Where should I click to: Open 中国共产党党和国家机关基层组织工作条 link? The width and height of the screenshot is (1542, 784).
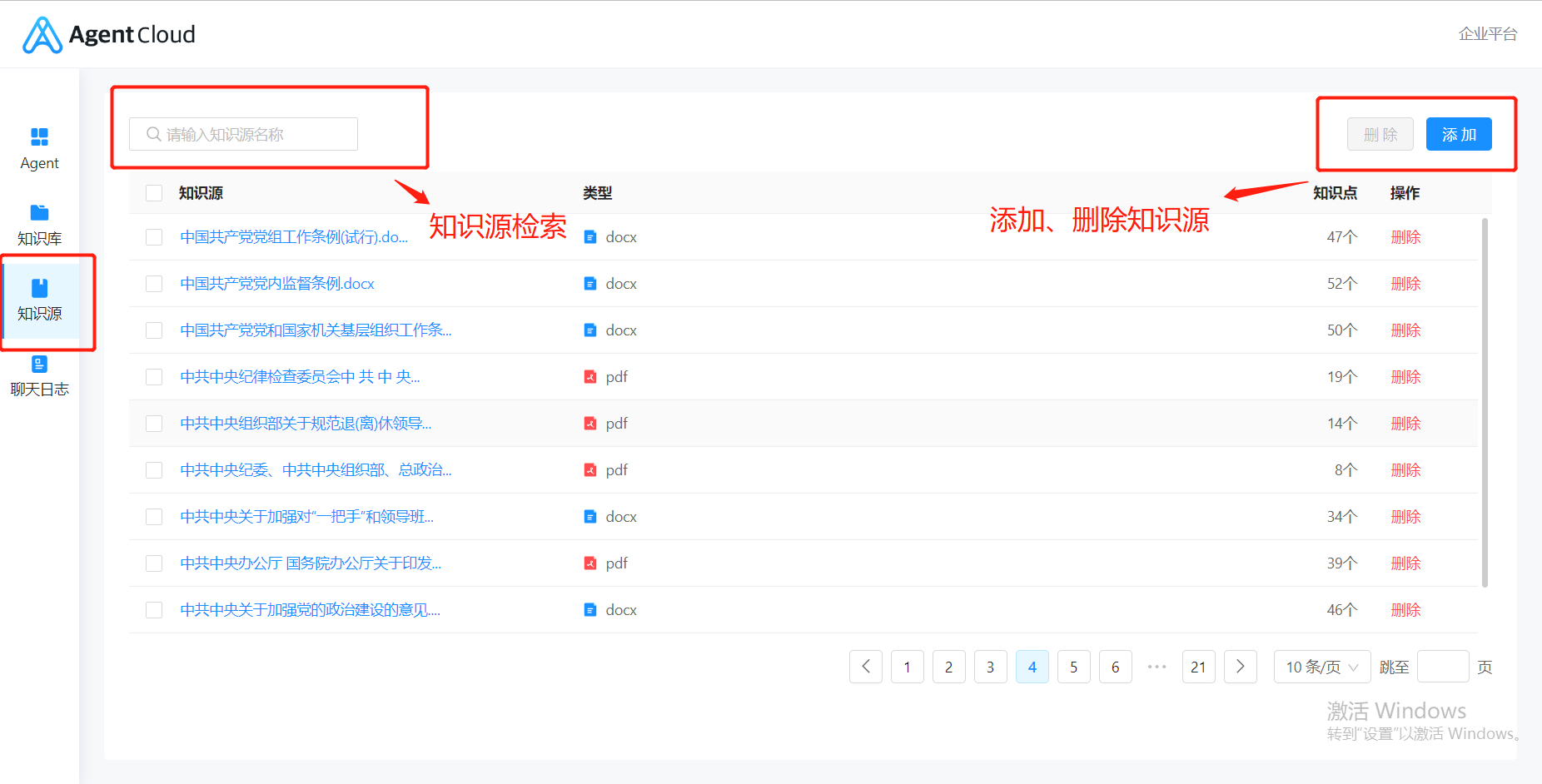click(x=316, y=330)
